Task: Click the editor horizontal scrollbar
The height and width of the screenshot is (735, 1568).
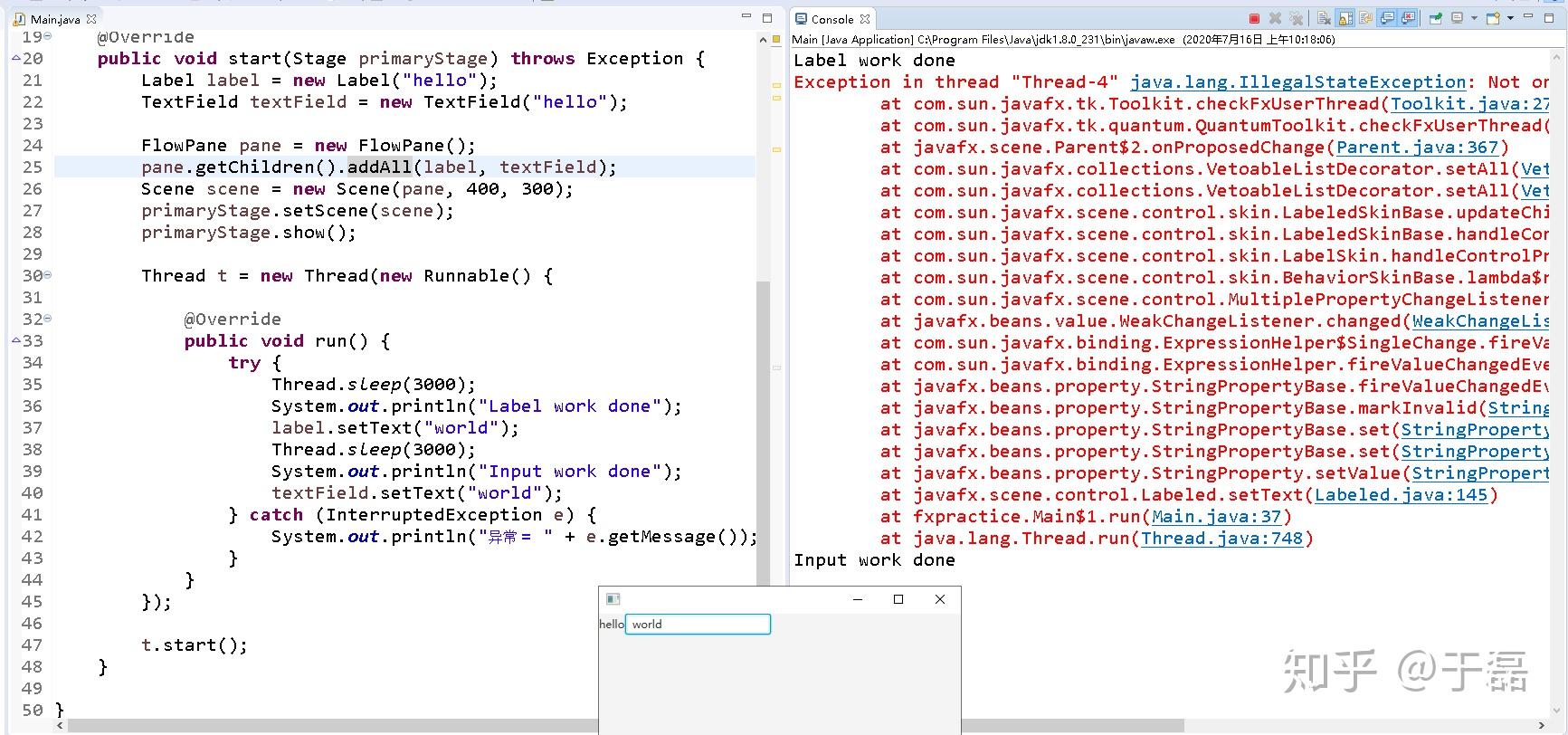Action: coord(333,726)
